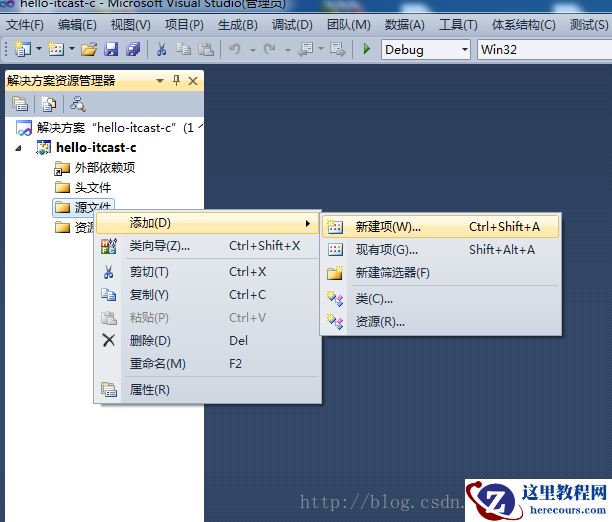
Task: Collapse the hello-itcast-c project node
Action: point(18,148)
